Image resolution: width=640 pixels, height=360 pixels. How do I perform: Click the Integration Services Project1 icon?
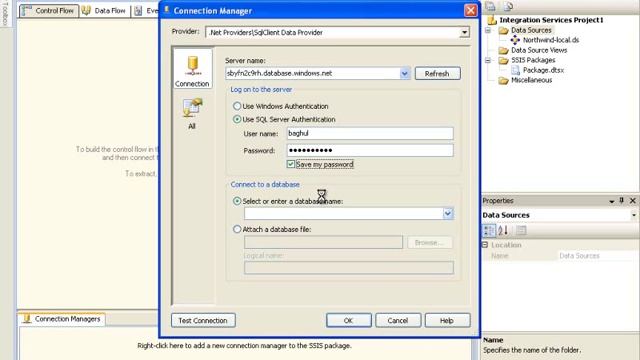tap(492, 20)
